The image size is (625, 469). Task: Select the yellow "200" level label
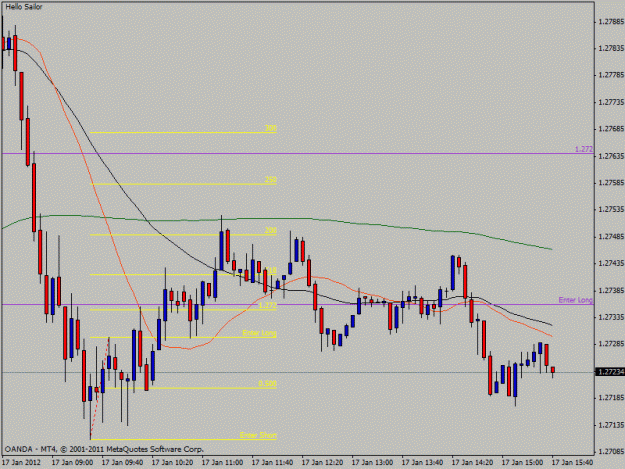(271, 230)
